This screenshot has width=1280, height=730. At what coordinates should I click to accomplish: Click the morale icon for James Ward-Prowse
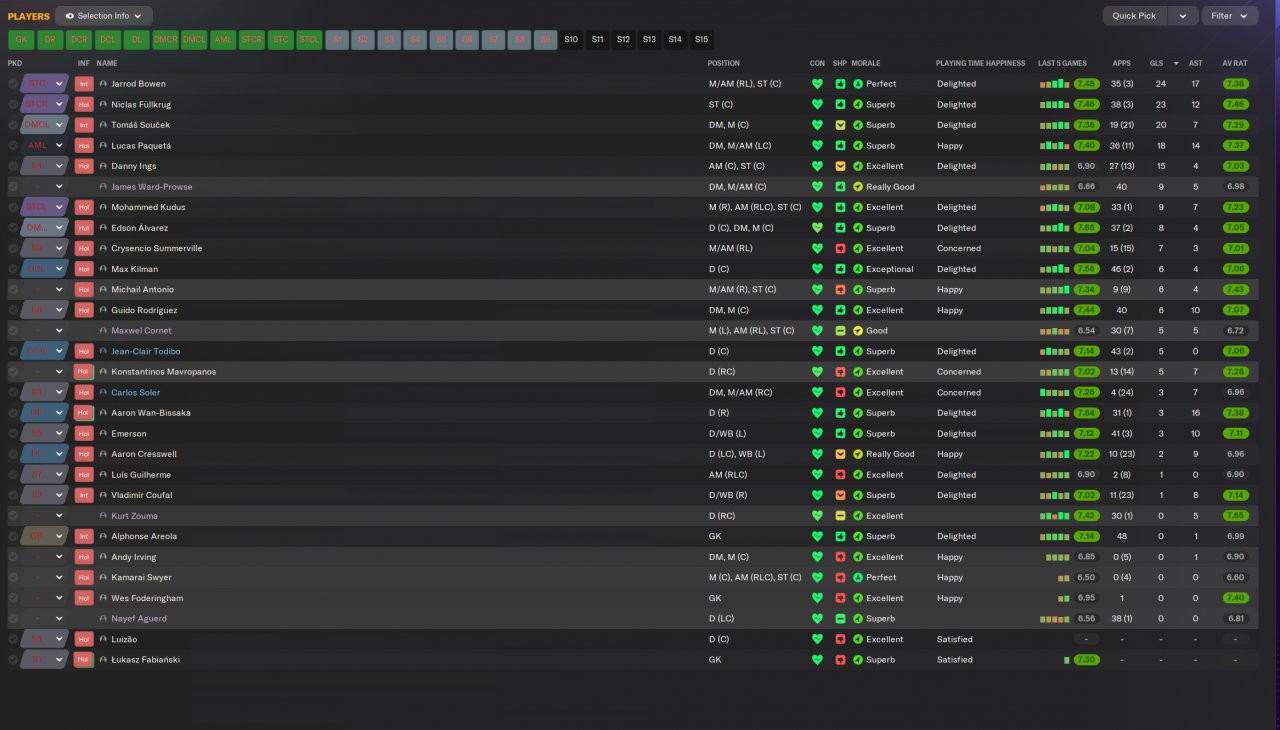[857, 187]
